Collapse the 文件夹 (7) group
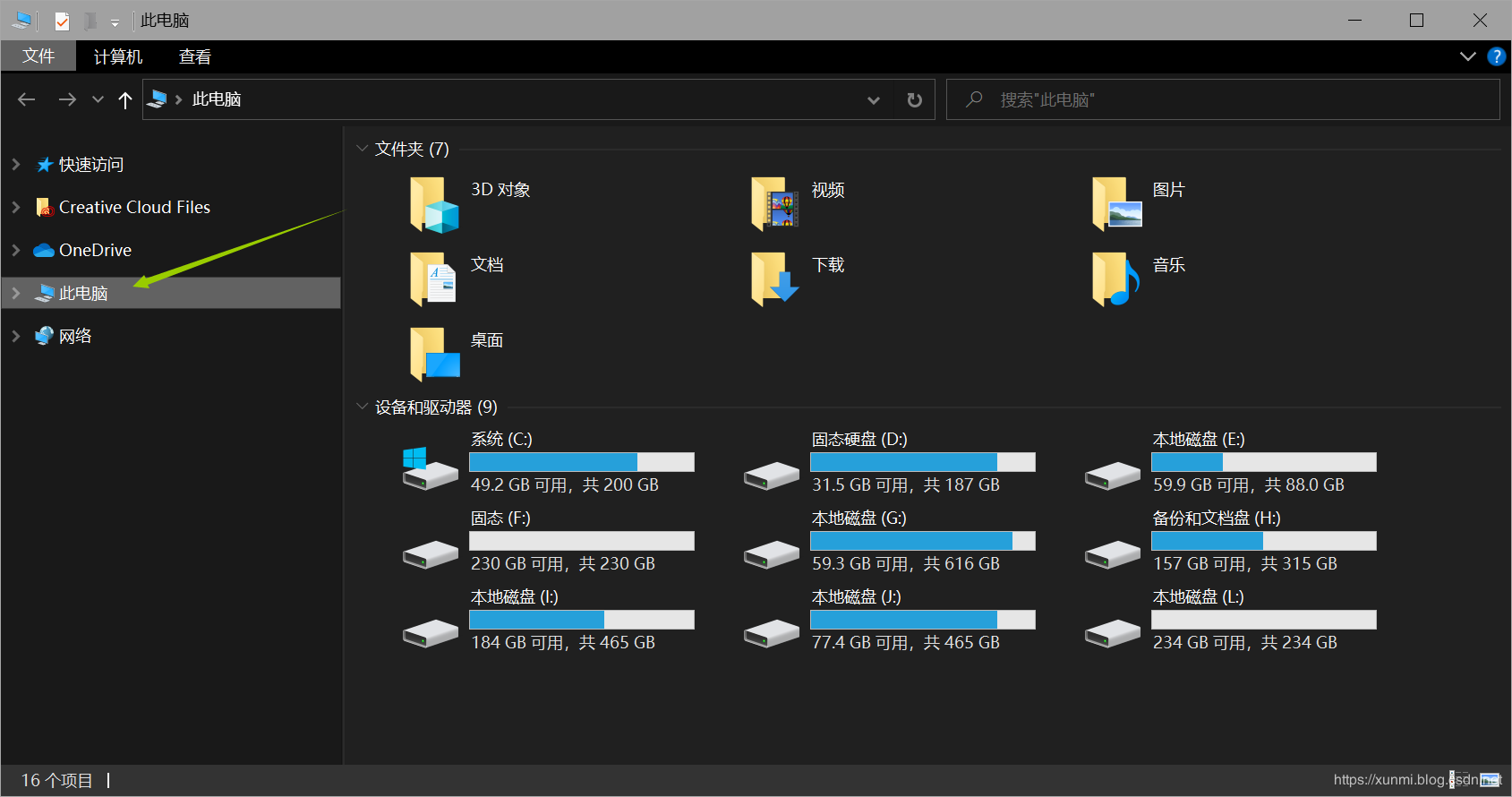The image size is (1512, 797). (x=362, y=149)
